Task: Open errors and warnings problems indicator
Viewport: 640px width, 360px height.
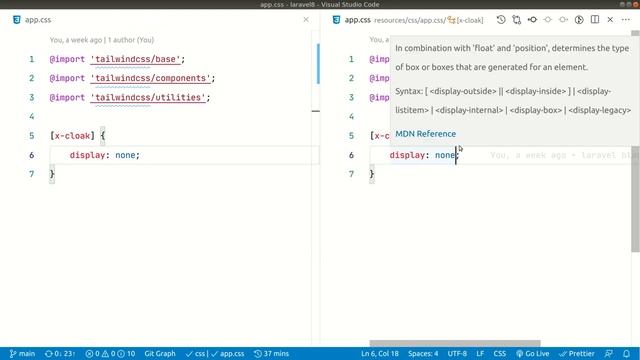Action: point(110,353)
